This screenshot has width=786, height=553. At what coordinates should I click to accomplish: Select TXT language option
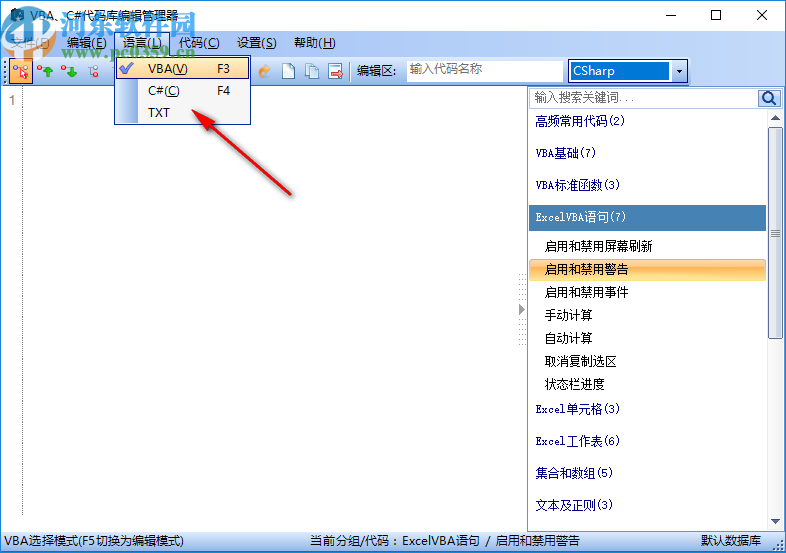tap(182, 113)
